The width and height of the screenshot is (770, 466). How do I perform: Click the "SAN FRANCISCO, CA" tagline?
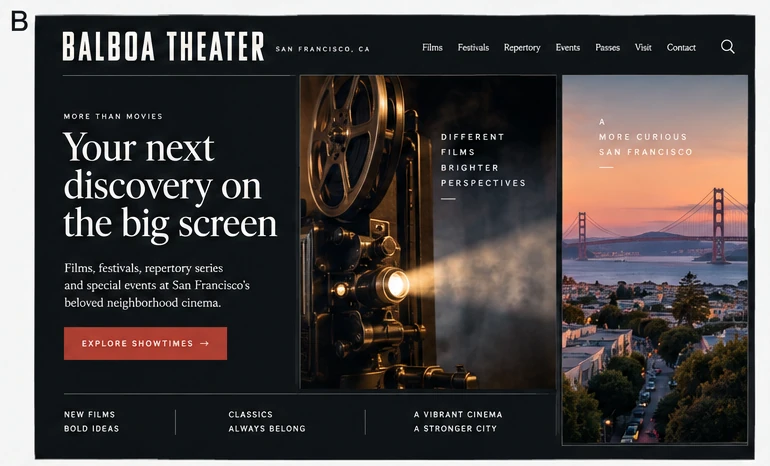pos(323,49)
